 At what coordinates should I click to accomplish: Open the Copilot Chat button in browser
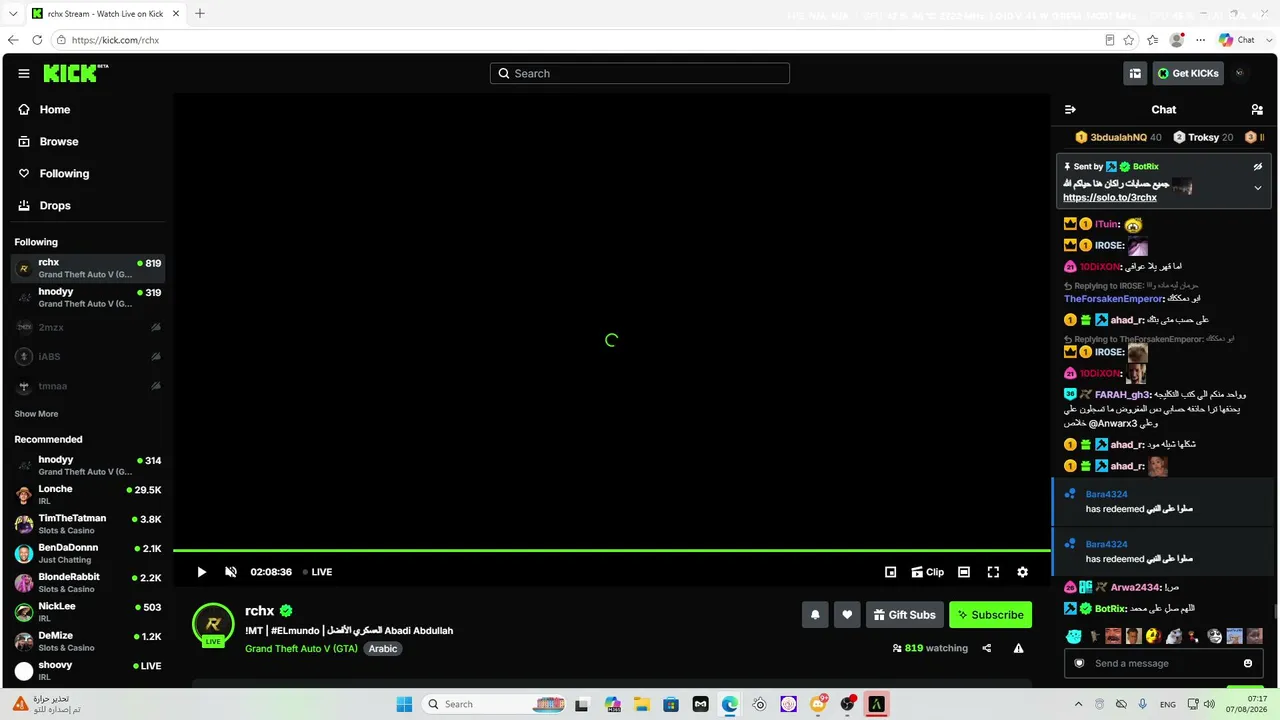[x=1237, y=40]
